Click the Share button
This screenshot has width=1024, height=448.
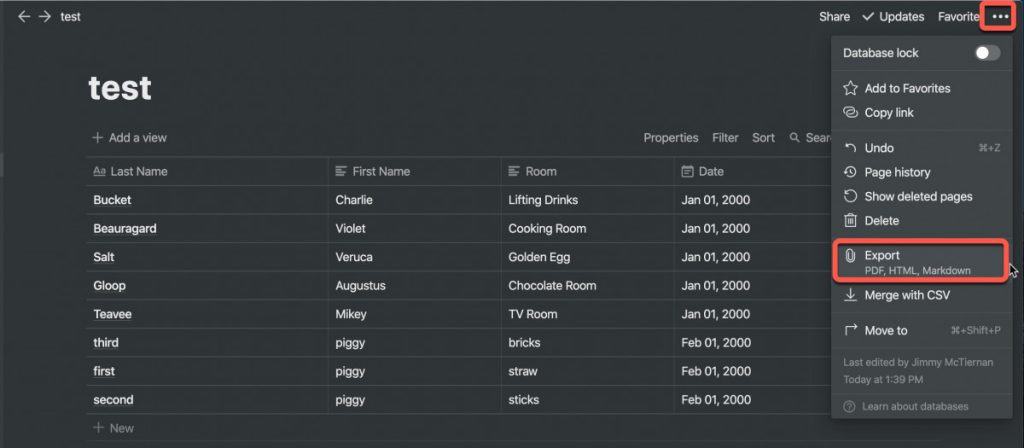coord(835,17)
